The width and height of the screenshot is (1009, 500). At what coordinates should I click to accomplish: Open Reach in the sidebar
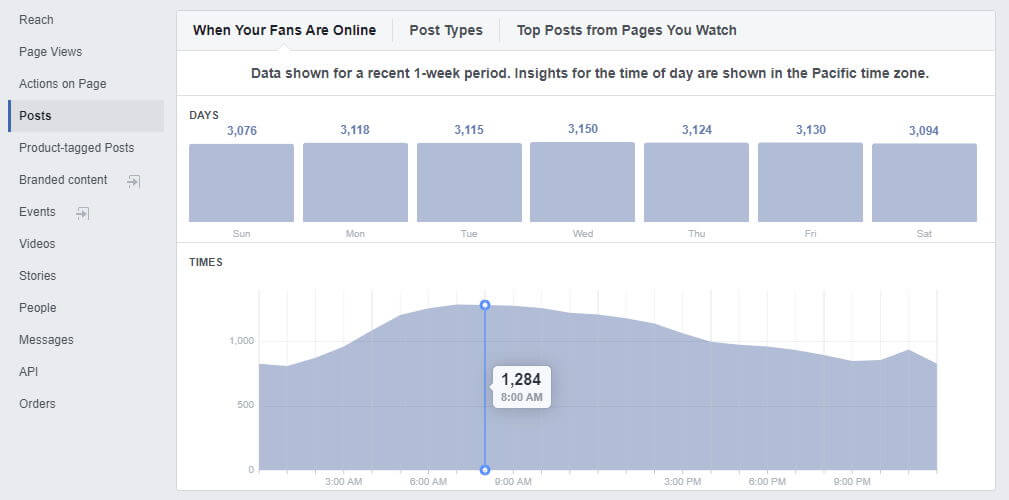click(36, 20)
